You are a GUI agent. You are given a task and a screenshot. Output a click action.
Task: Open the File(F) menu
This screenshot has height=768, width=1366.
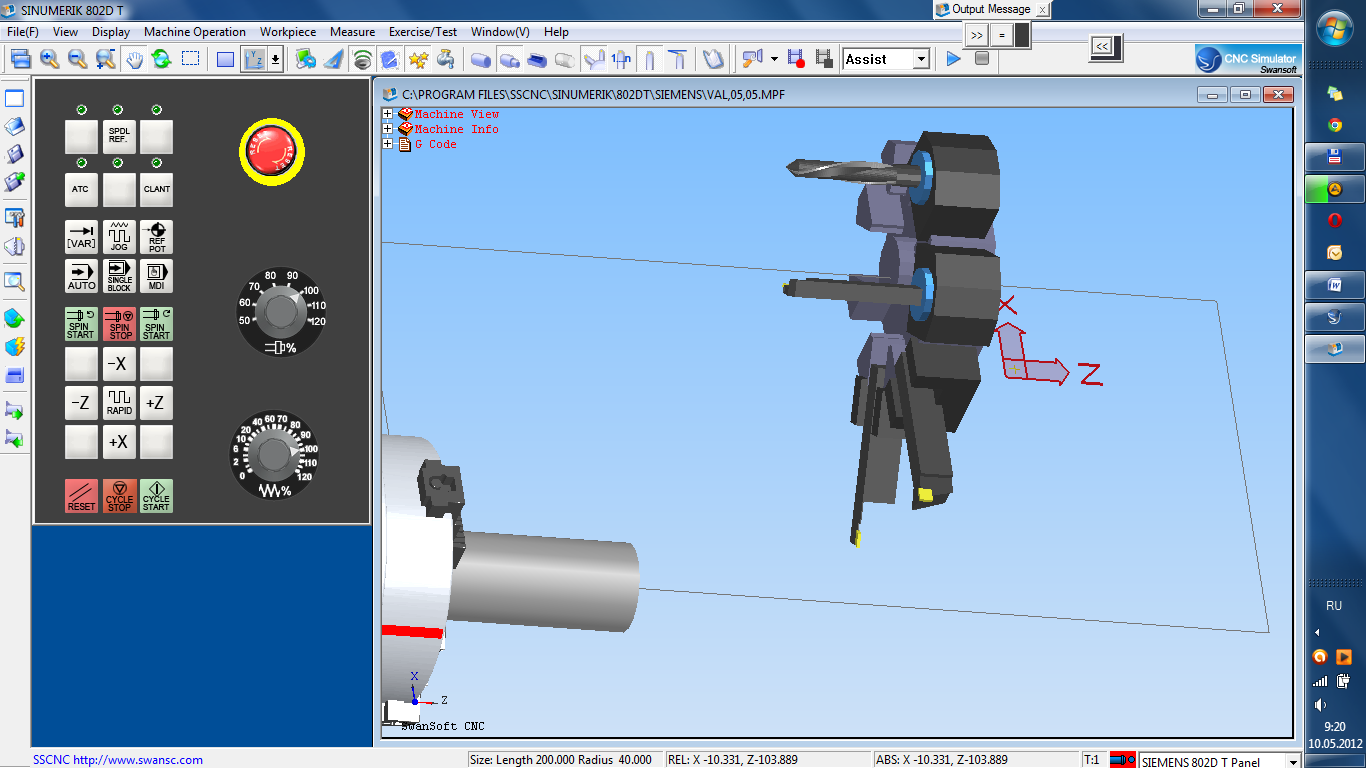[22, 32]
